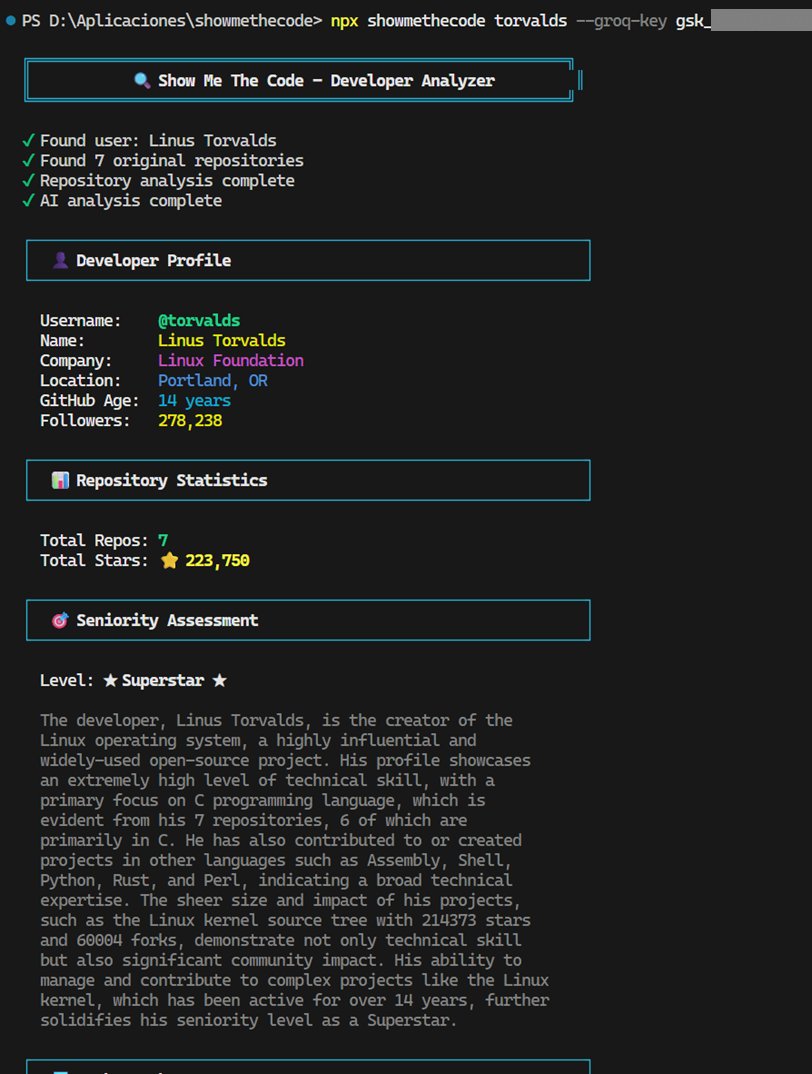This screenshot has height=1074, width=812.
Task: Click the followers count 278,238
Action: pyautogui.click(x=190, y=421)
